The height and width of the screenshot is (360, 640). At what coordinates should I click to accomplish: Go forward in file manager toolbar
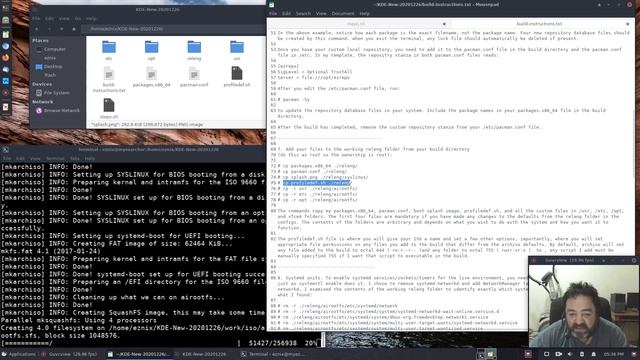pyautogui.click(x=49, y=29)
